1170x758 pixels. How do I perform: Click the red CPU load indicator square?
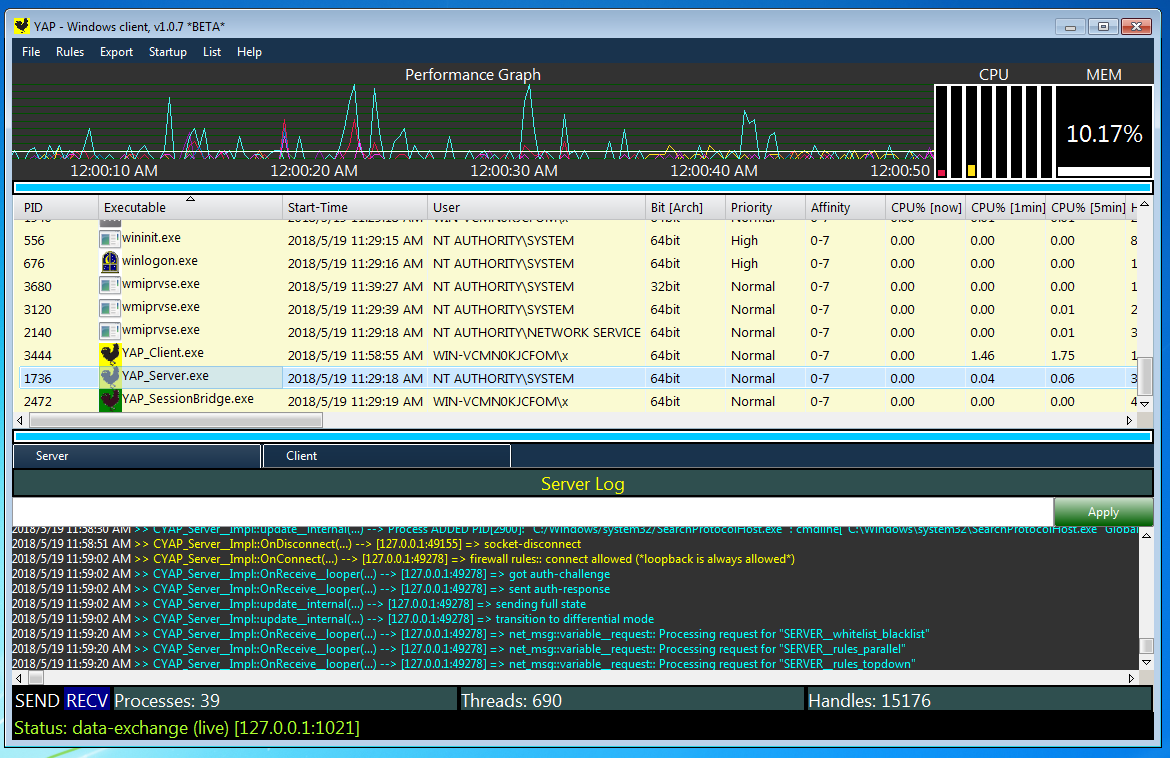click(940, 172)
